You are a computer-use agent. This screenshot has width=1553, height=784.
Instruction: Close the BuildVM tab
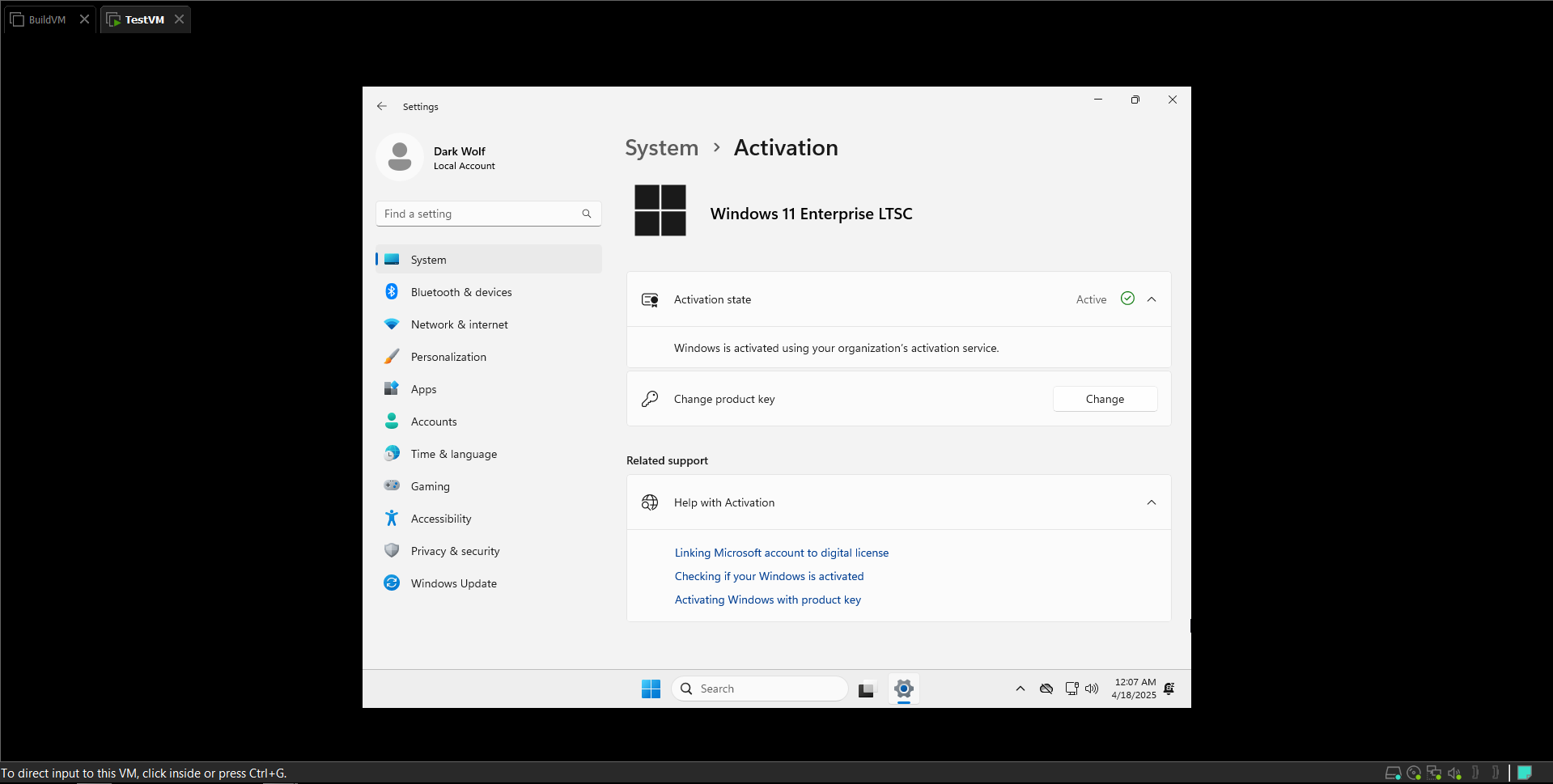point(84,19)
